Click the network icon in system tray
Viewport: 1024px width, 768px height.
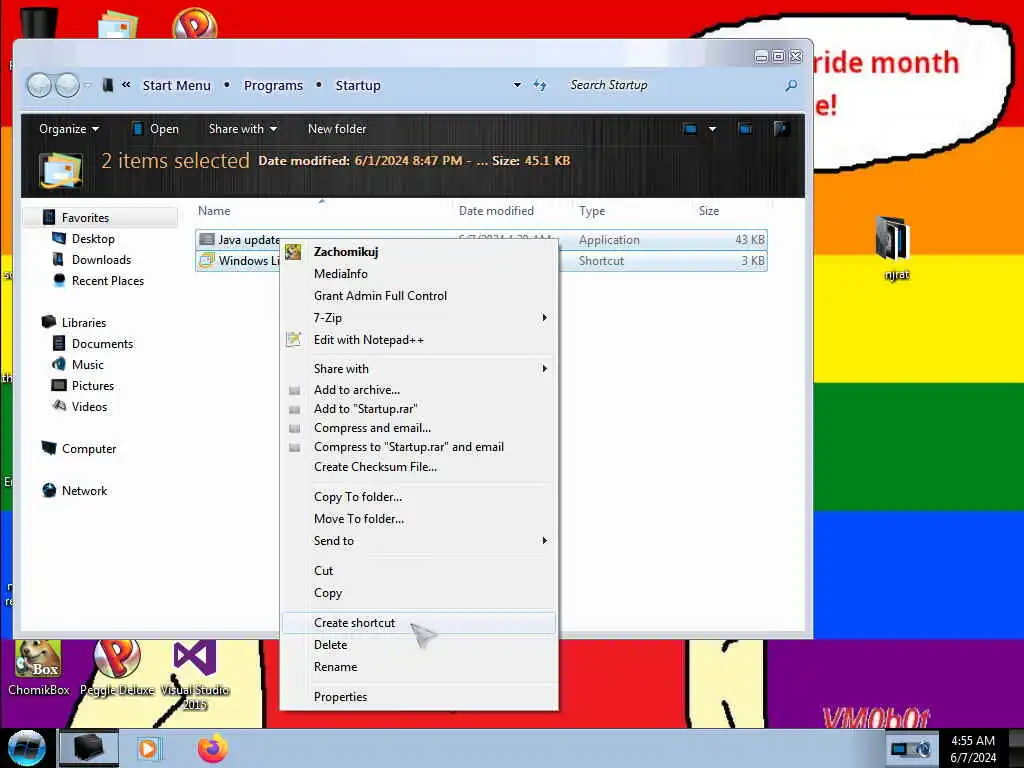(x=900, y=749)
